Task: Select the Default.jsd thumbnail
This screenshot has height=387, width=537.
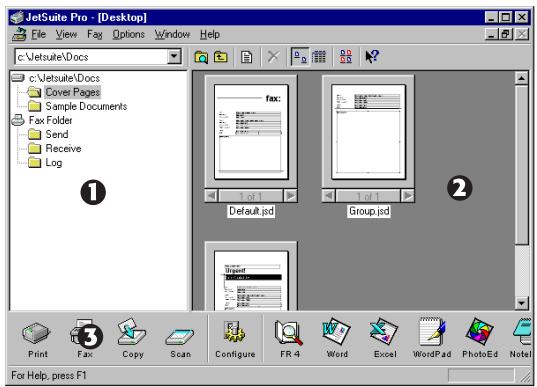Action: 251,132
